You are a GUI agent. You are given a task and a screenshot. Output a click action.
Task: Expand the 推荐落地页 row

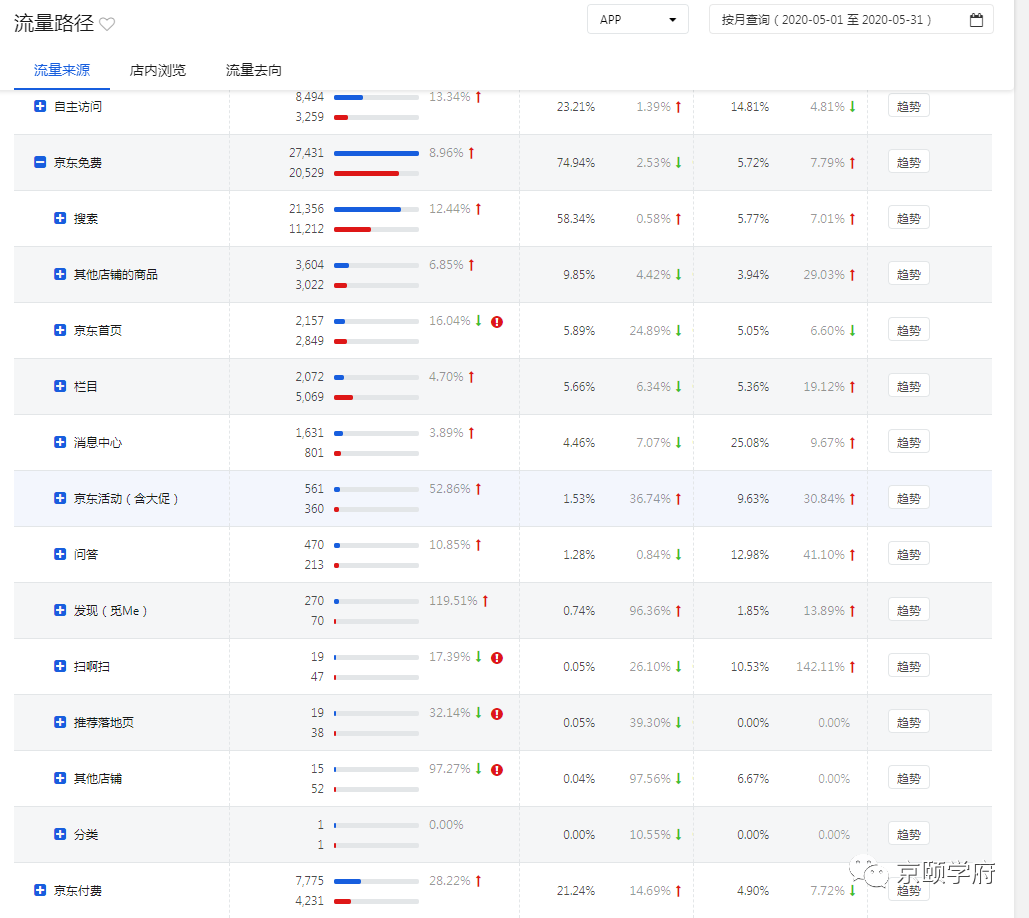click(60, 722)
